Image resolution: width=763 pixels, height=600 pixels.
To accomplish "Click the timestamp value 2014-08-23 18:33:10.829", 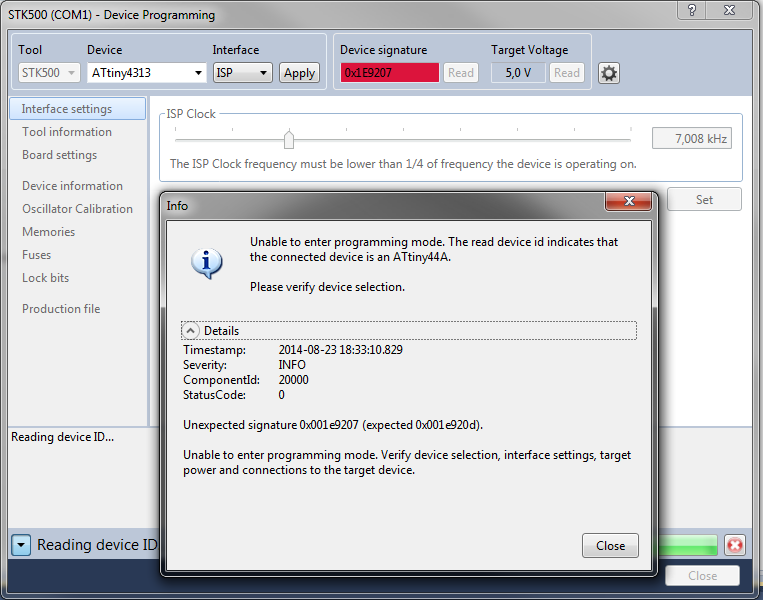I will point(341,350).
